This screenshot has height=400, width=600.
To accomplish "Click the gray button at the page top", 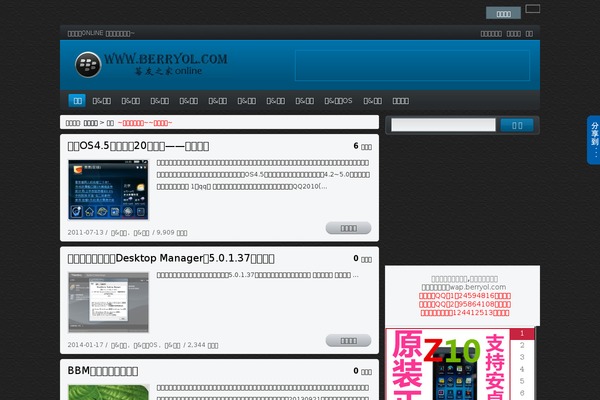I will click(503, 13).
